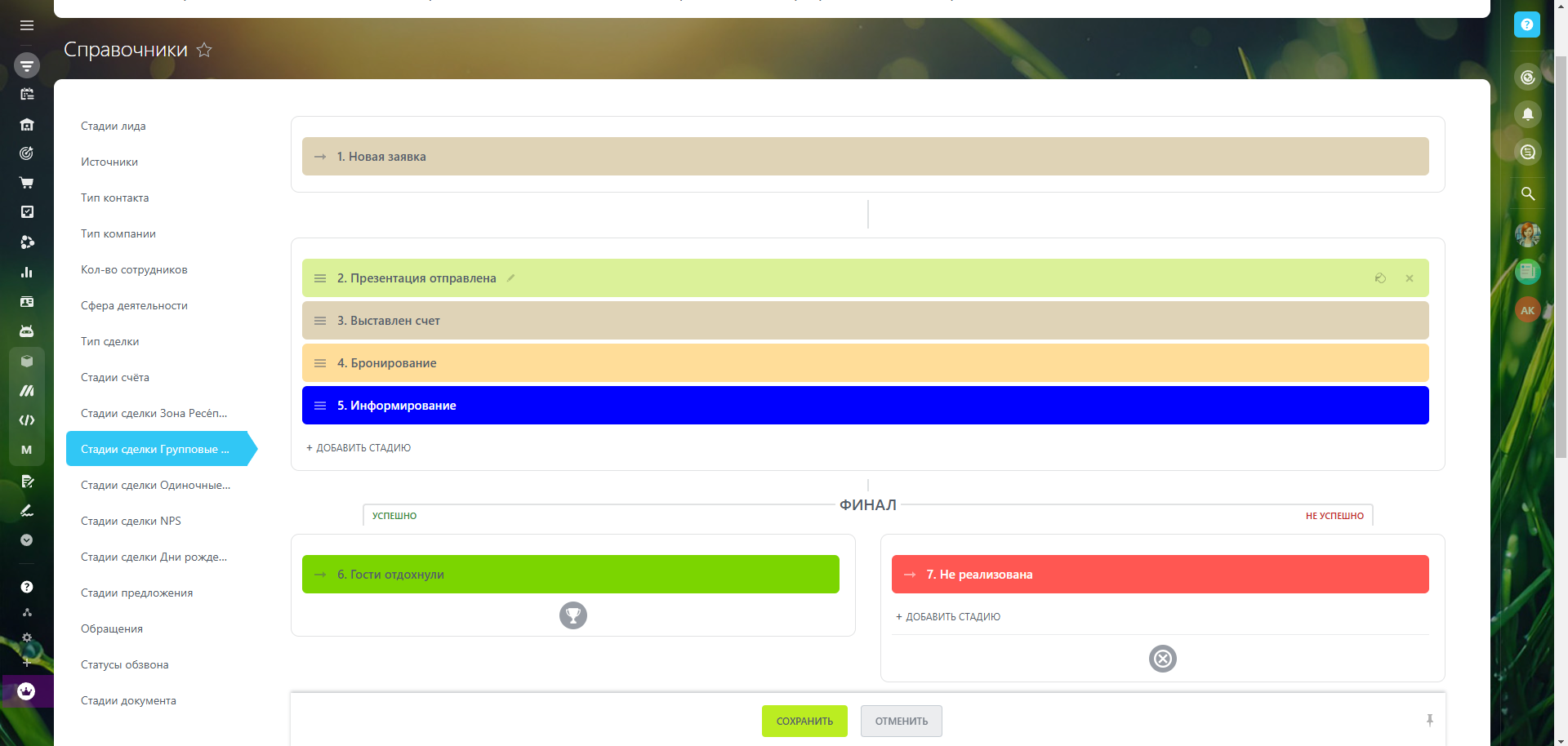The height and width of the screenshot is (746, 1568).
Task: Open the box cube sidebar icon
Action: click(27, 361)
